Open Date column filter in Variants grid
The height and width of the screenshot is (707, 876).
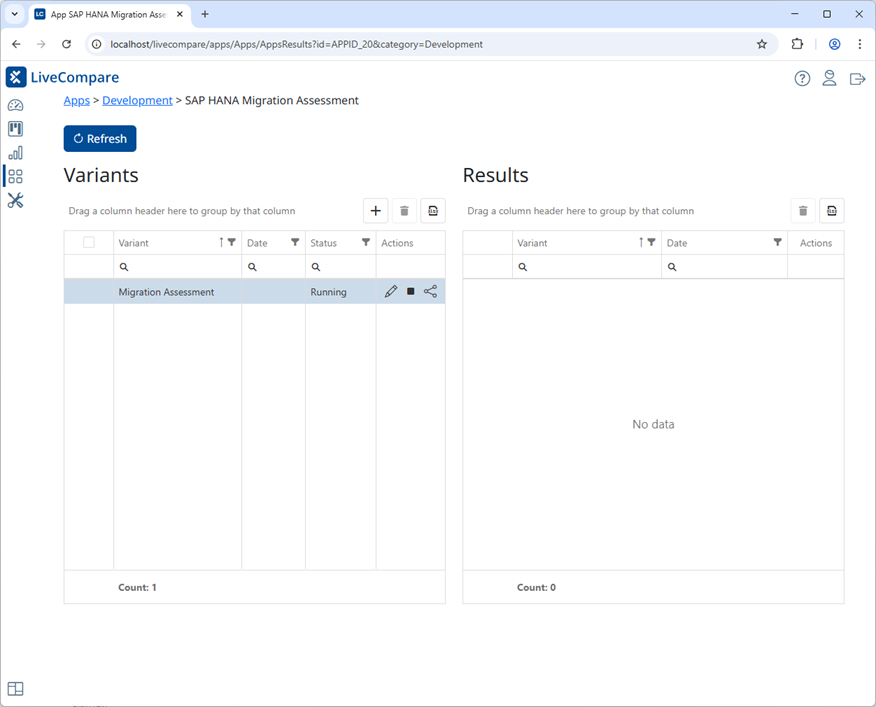click(x=295, y=242)
